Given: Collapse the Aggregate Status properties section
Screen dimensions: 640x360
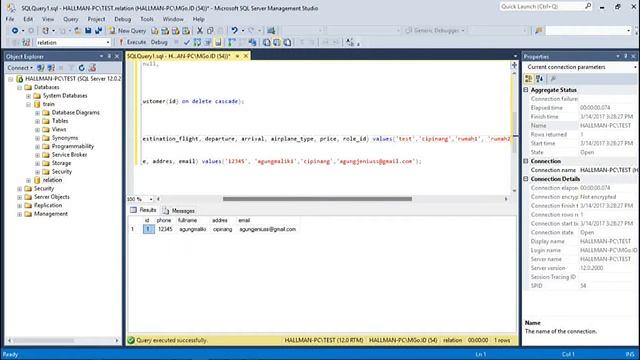Looking at the screenshot, I should 526,90.
